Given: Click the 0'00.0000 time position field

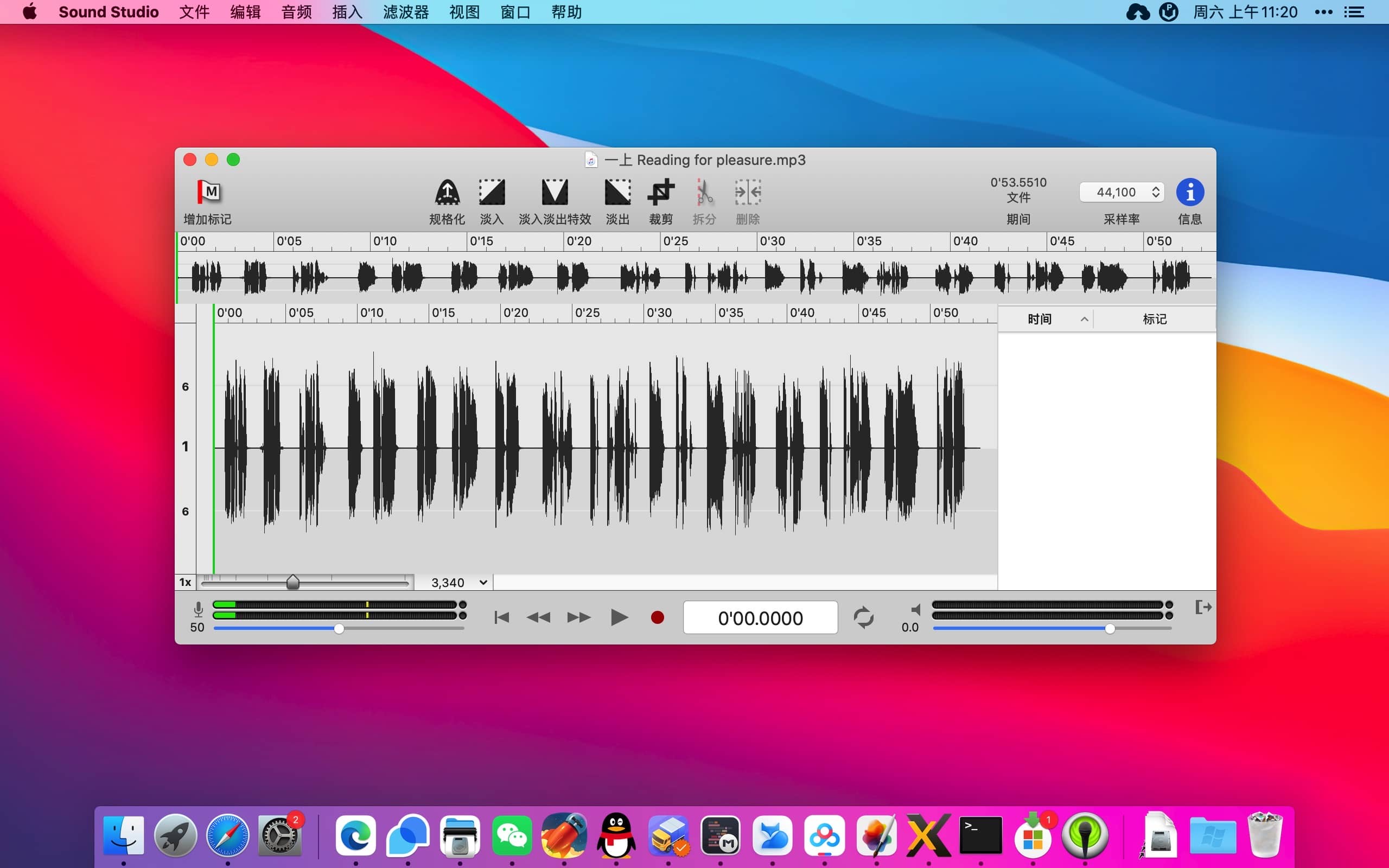Looking at the screenshot, I should pyautogui.click(x=760, y=617).
